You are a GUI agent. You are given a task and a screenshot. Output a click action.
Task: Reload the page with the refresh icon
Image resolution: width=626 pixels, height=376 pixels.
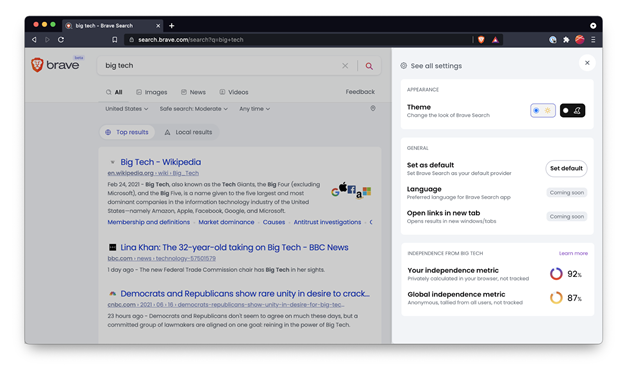(61, 40)
